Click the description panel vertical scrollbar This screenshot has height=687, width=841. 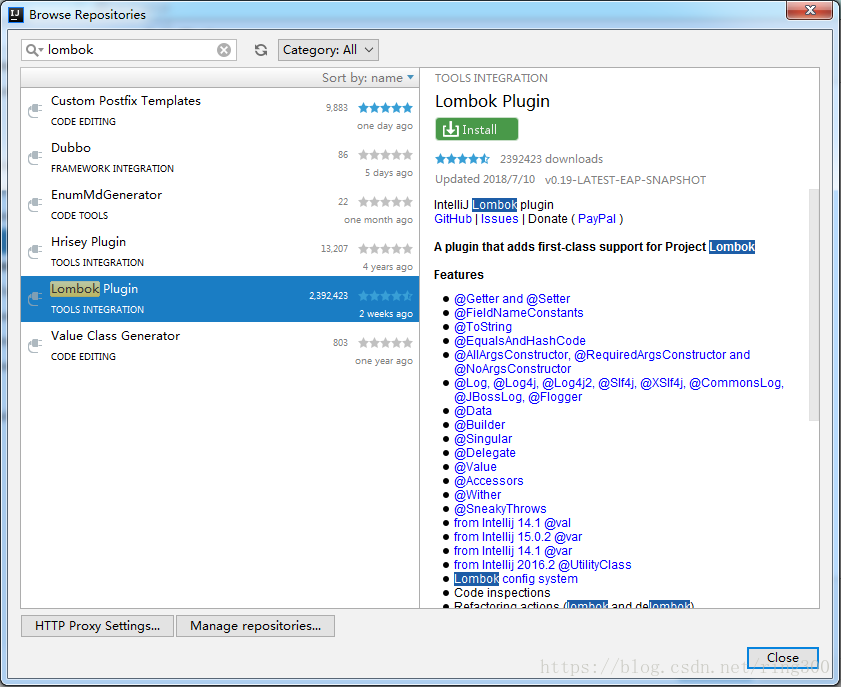pyautogui.click(x=814, y=305)
